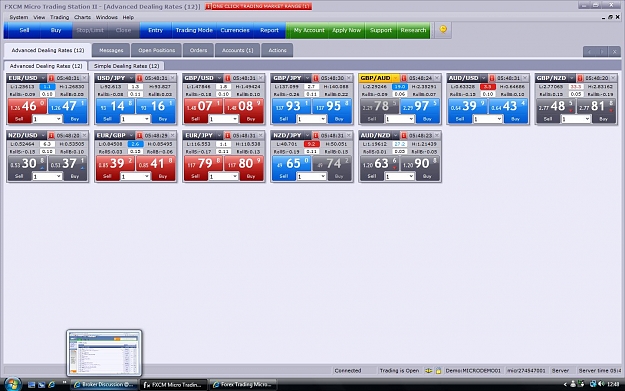Click the padlock icon in the status bar
This screenshot has height=391, width=625.
coord(438,371)
